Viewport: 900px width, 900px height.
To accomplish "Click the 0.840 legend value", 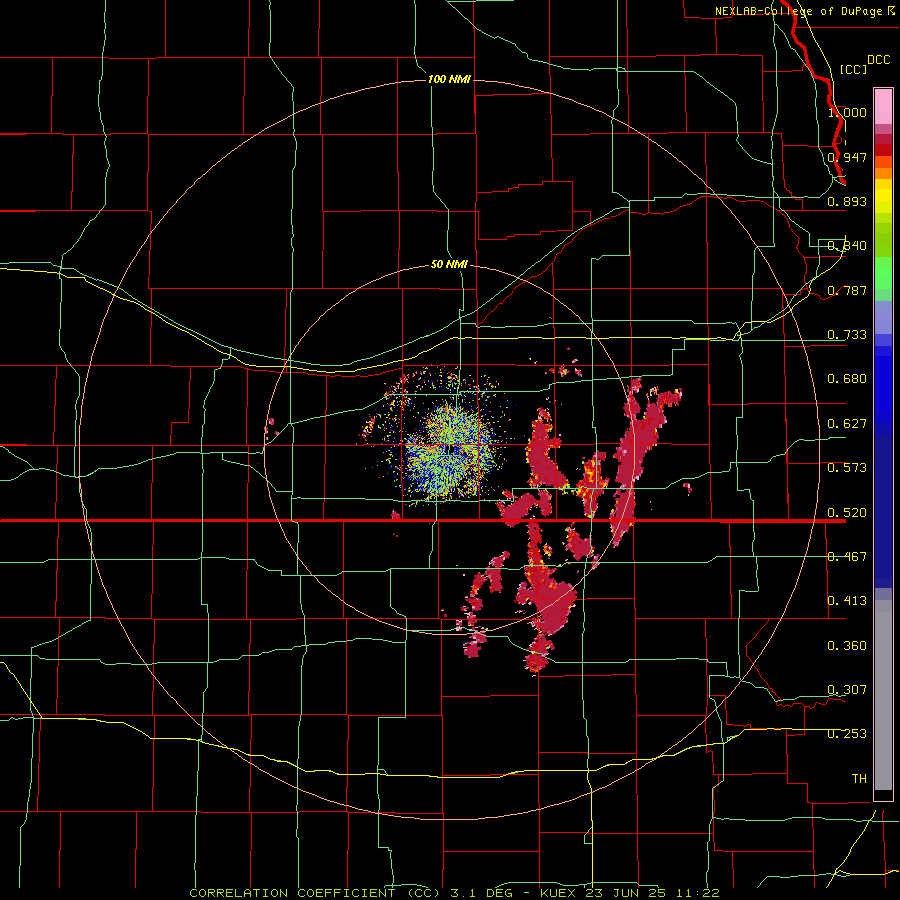I will [x=847, y=246].
